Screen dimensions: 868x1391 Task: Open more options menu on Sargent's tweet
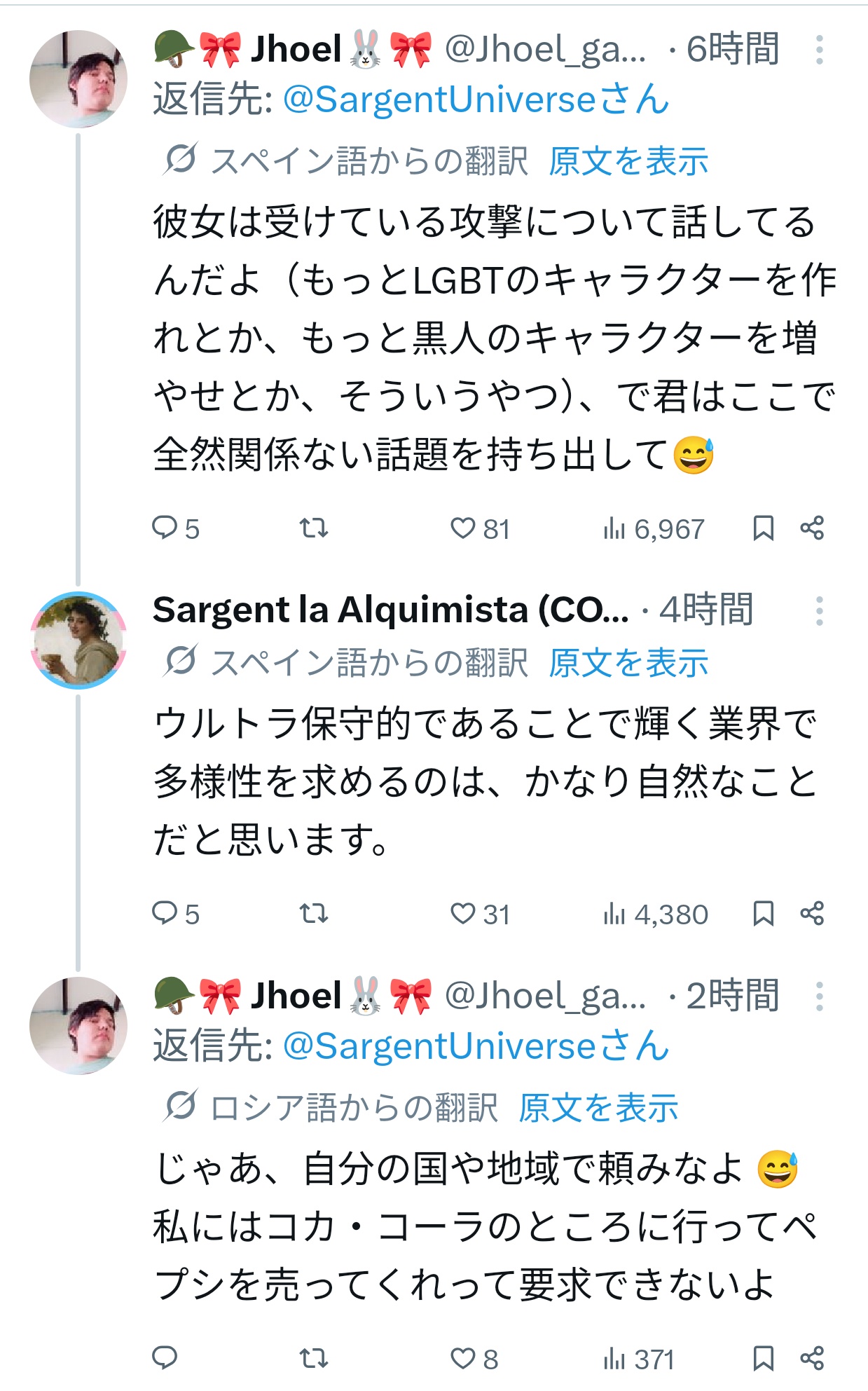(819, 611)
